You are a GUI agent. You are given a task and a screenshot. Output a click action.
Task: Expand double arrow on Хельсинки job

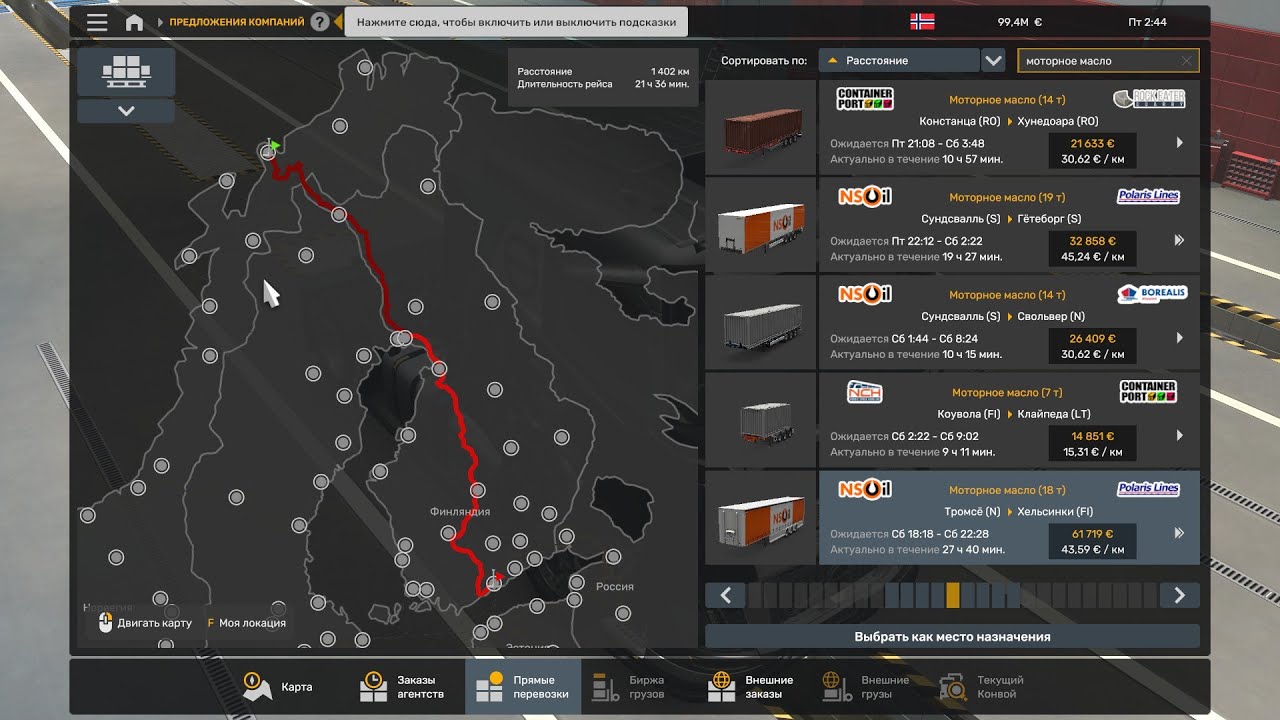pos(1179,533)
